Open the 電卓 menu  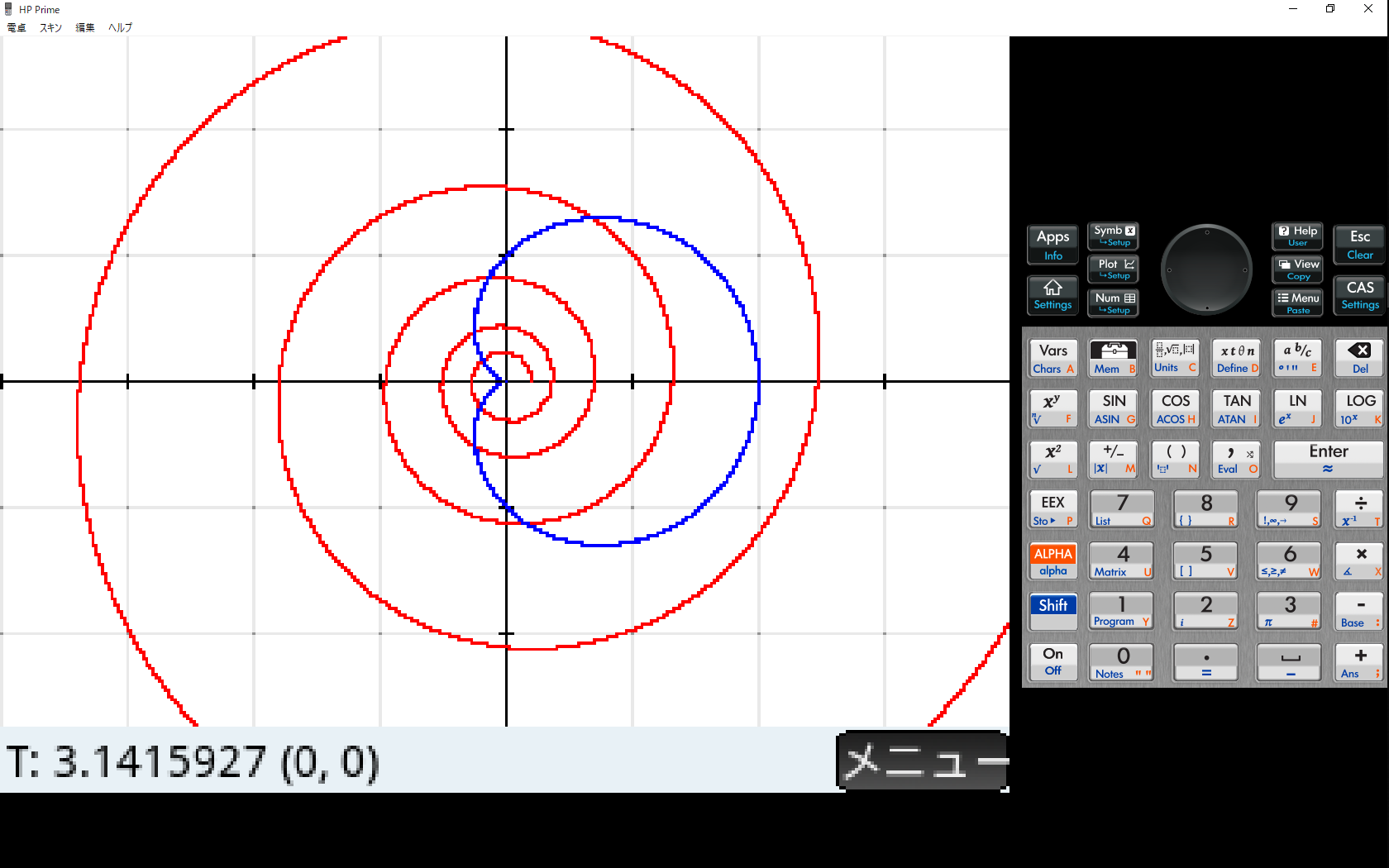coord(17,27)
